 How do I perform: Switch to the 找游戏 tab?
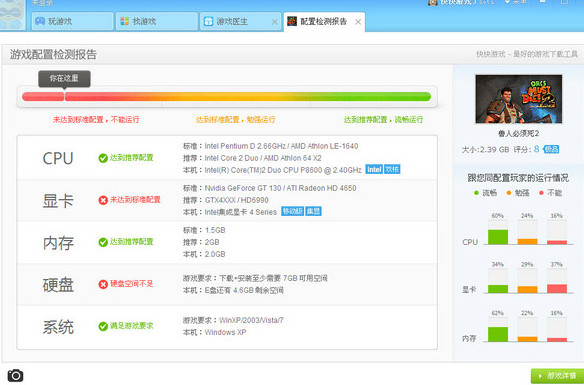156,21
